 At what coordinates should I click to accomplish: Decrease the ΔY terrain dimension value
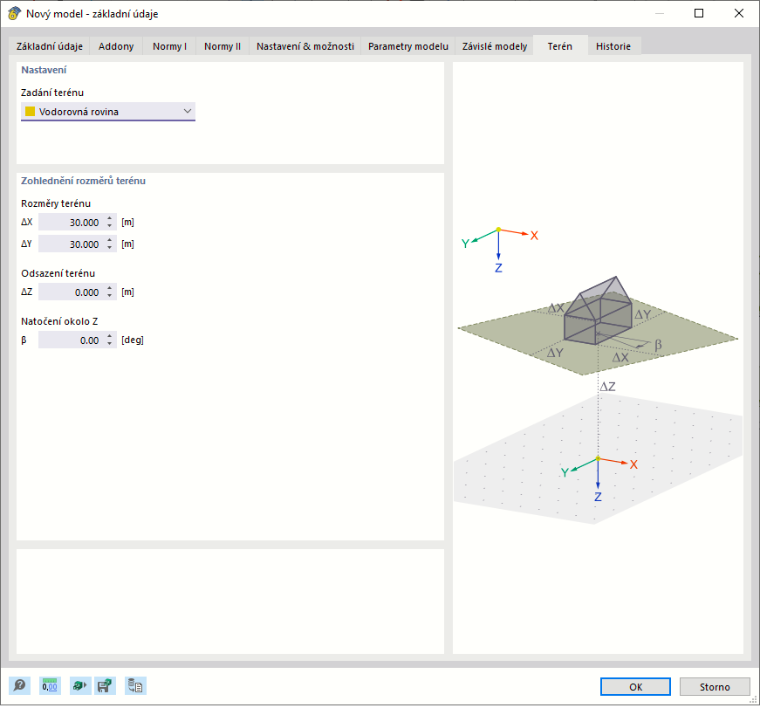coord(110,248)
